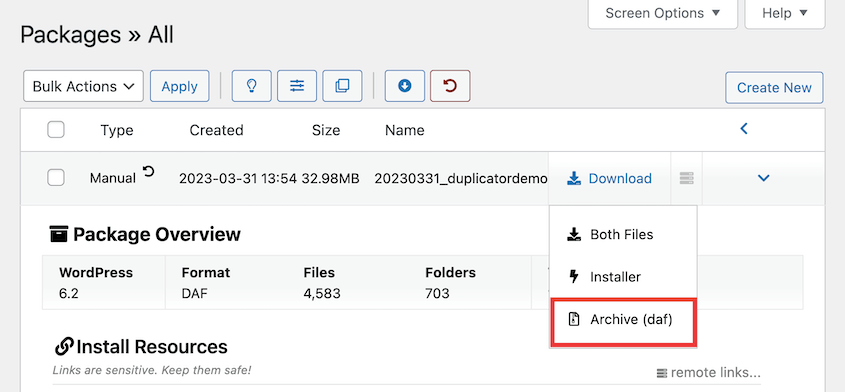The width and height of the screenshot is (845, 392).
Task: Select Both Files from the download menu
Action: pos(623,235)
